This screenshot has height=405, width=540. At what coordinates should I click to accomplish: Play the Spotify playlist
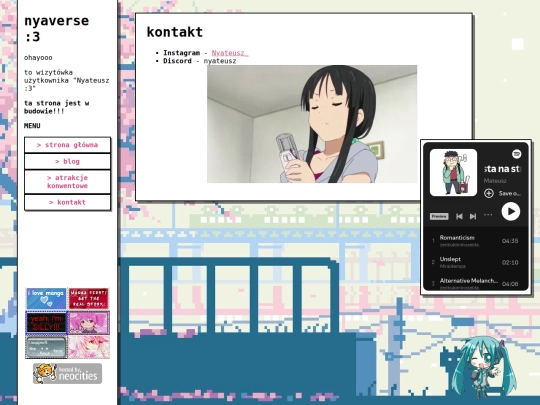510,211
